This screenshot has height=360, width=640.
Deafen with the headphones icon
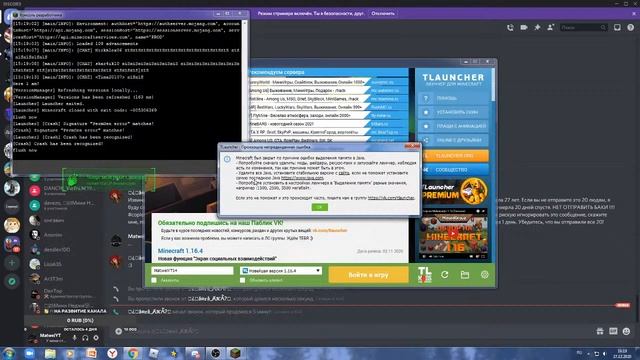pos(85,338)
